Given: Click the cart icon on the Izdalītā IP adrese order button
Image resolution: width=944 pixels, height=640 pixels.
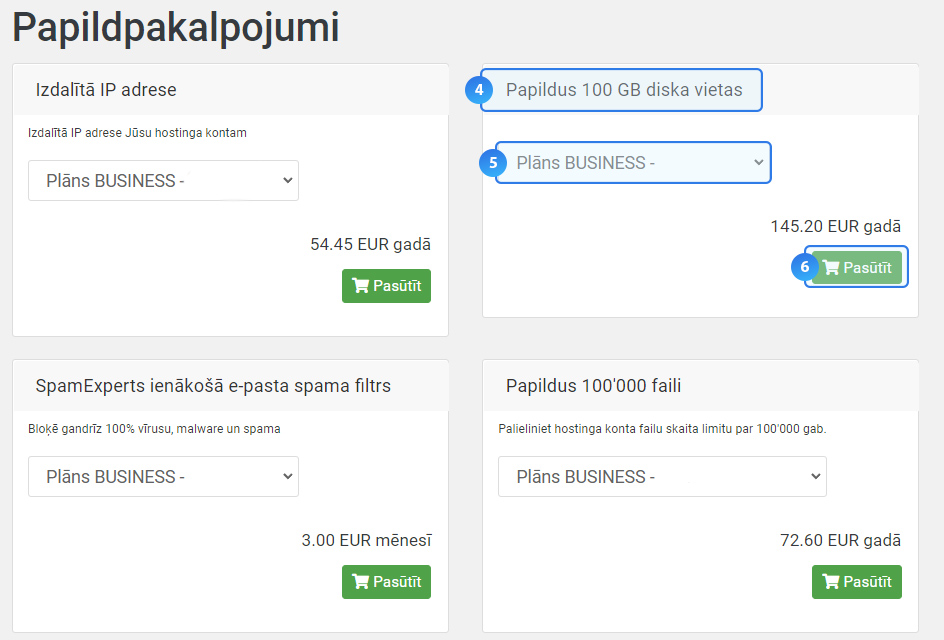Looking at the screenshot, I should [361, 286].
